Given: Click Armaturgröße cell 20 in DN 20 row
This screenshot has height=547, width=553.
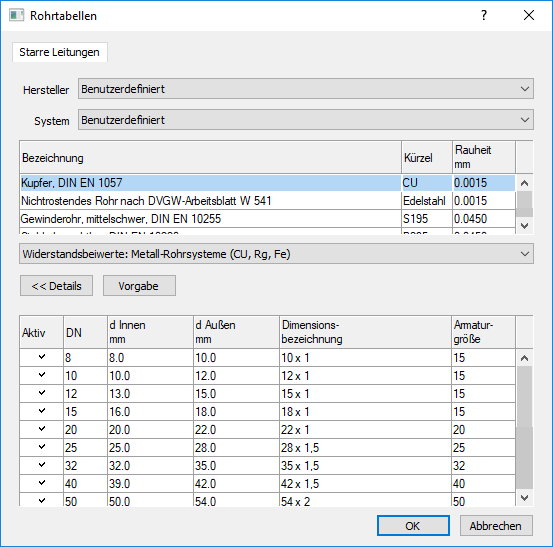Looking at the screenshot, I should point(484,430).
